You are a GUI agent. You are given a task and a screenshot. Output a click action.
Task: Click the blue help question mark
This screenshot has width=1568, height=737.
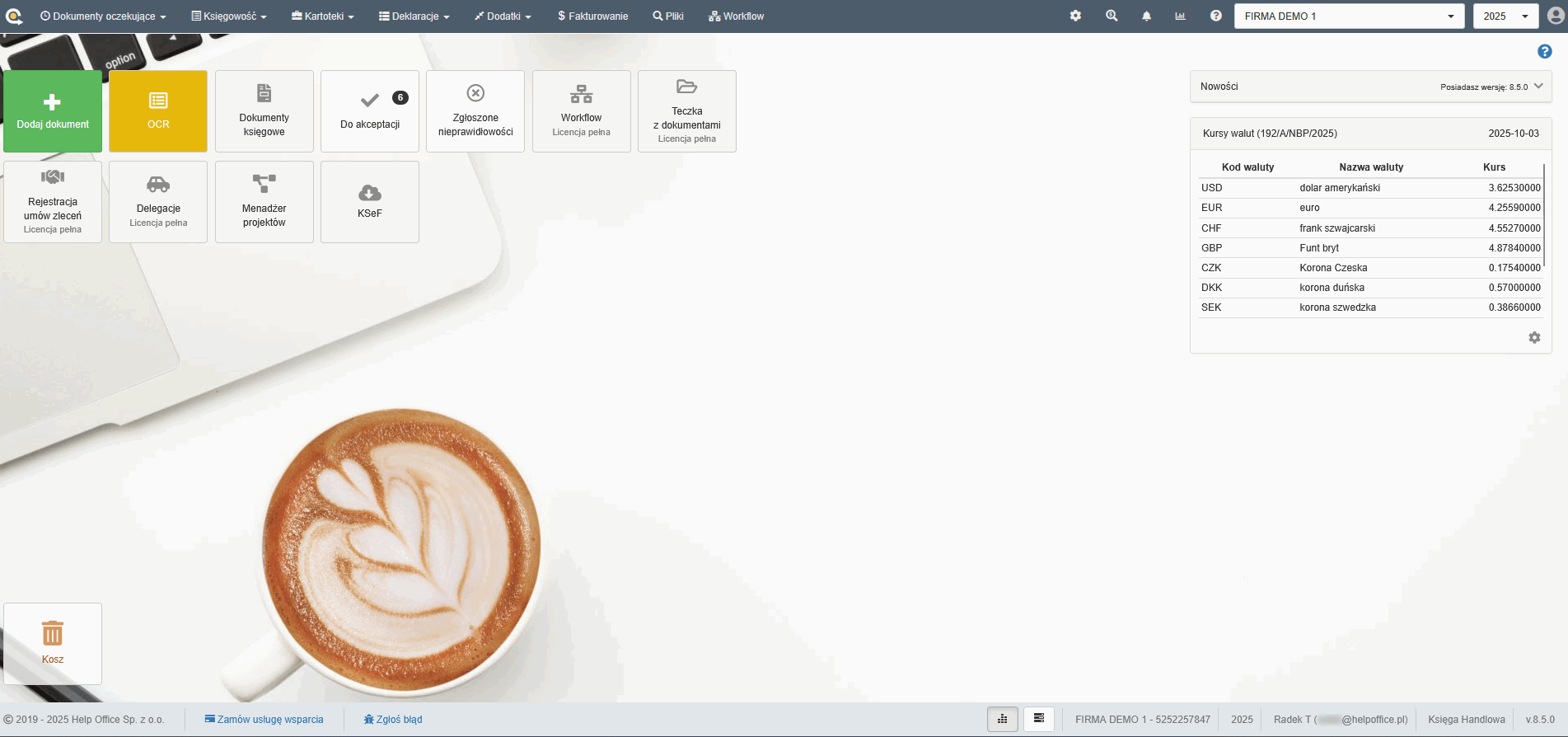[x=1545, y=51]
